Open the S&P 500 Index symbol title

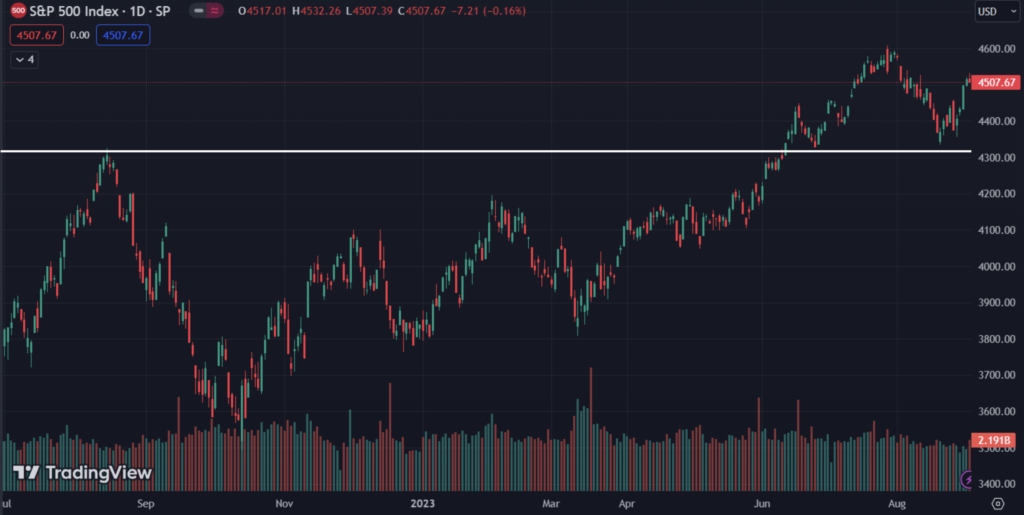click(99, 11)
